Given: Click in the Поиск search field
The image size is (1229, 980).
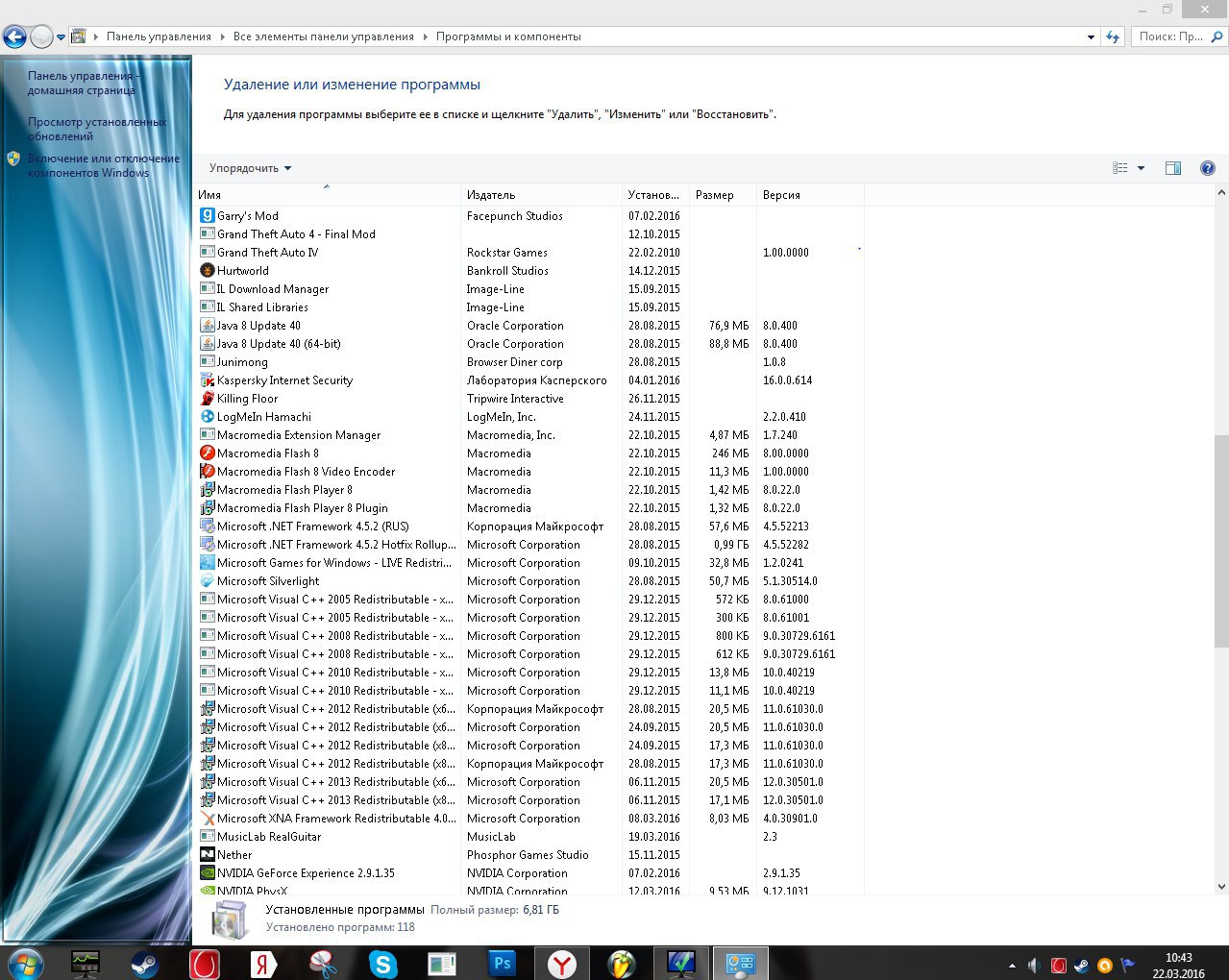Looking at the screenshot, I should point(1170,37).
